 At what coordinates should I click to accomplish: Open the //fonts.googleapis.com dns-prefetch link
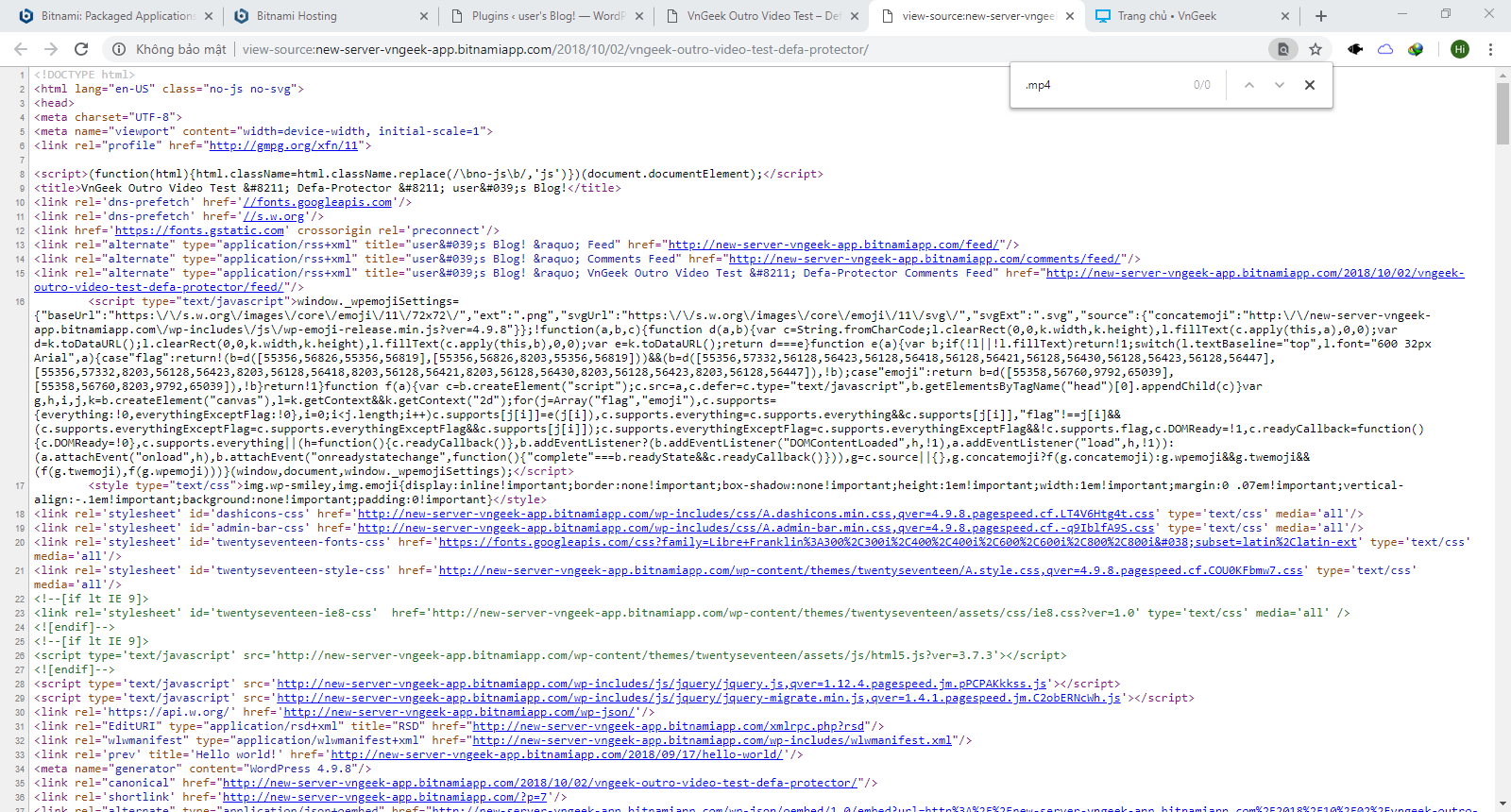point(317,202)
